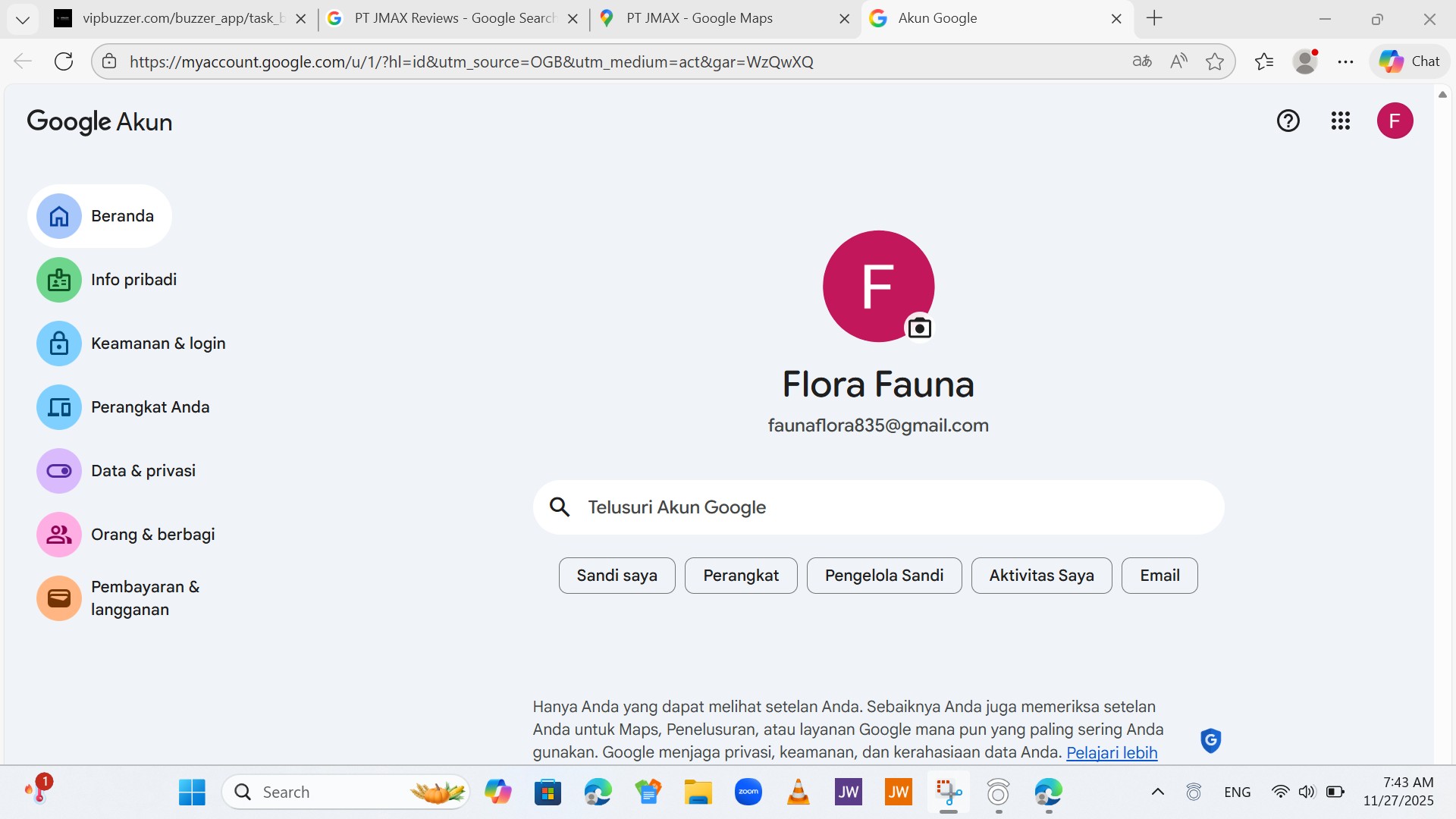Open Edge settings and more menu
The image size is (1456, 819).
1345,61
